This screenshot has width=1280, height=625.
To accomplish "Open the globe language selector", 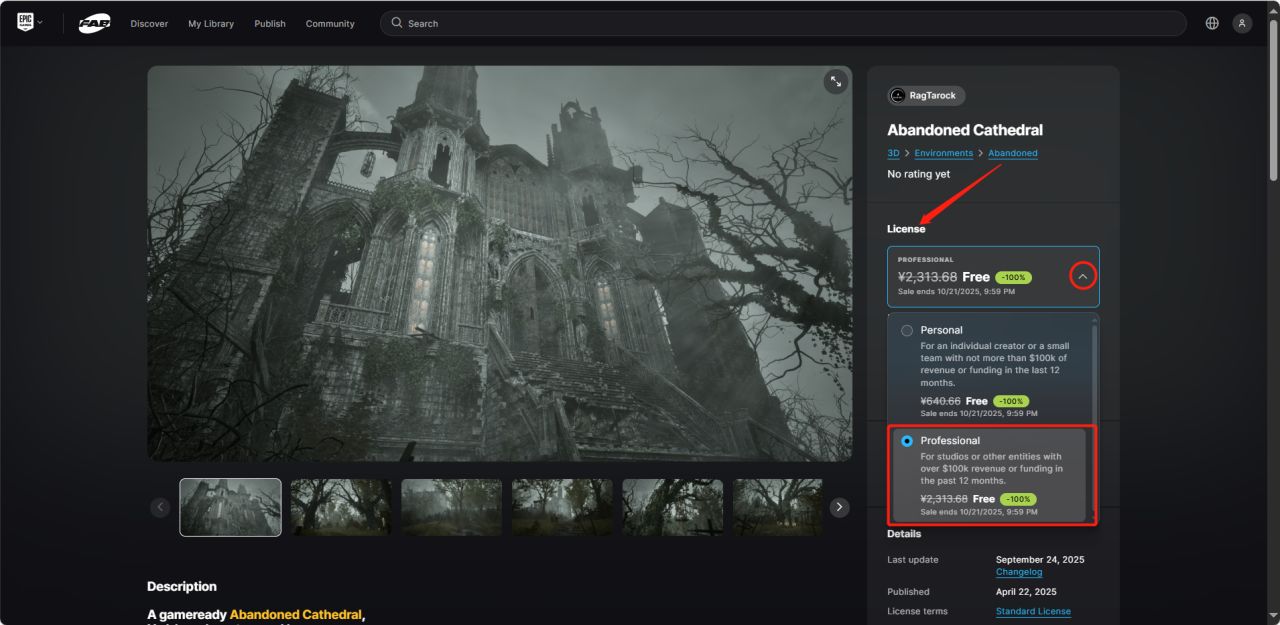I will pos(1212,23).
